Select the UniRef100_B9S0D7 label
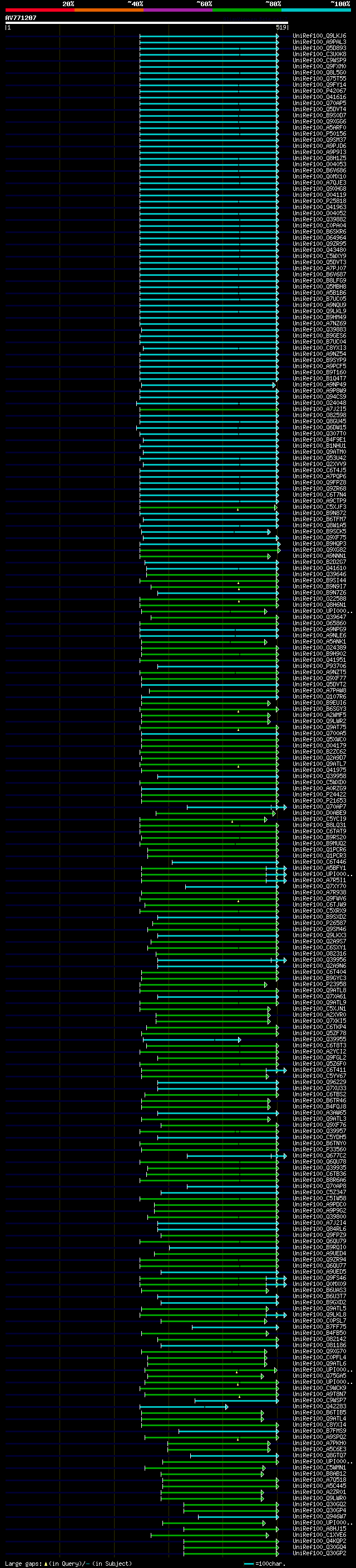356x1568 pixels. point(319,115)
